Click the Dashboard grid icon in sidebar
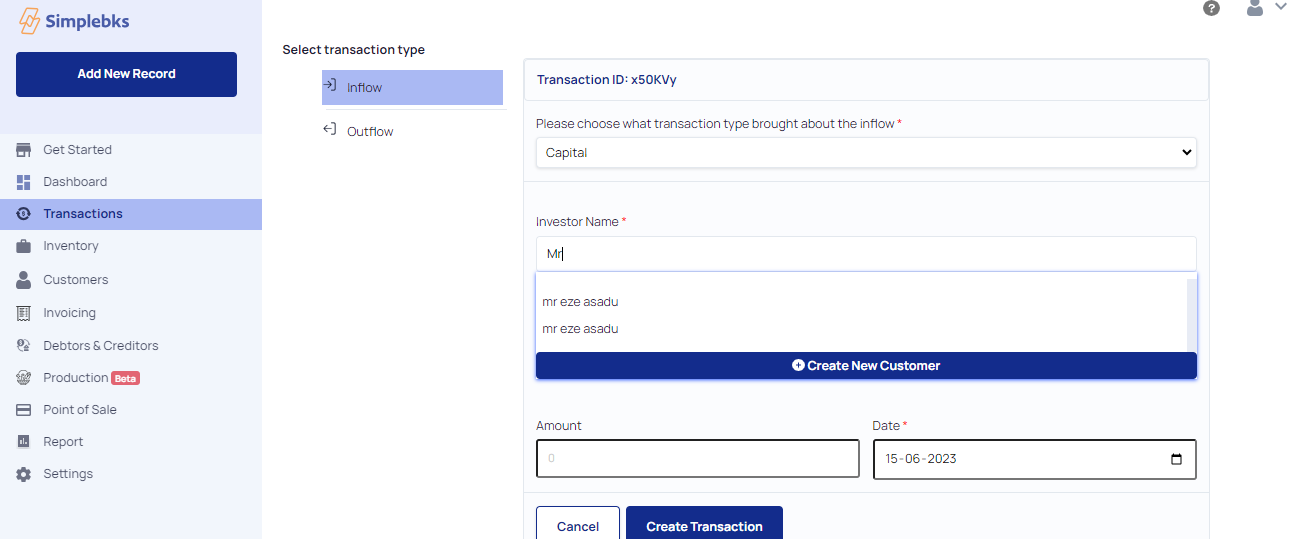This screenshot has height=539, width=1293. point(24,182)
